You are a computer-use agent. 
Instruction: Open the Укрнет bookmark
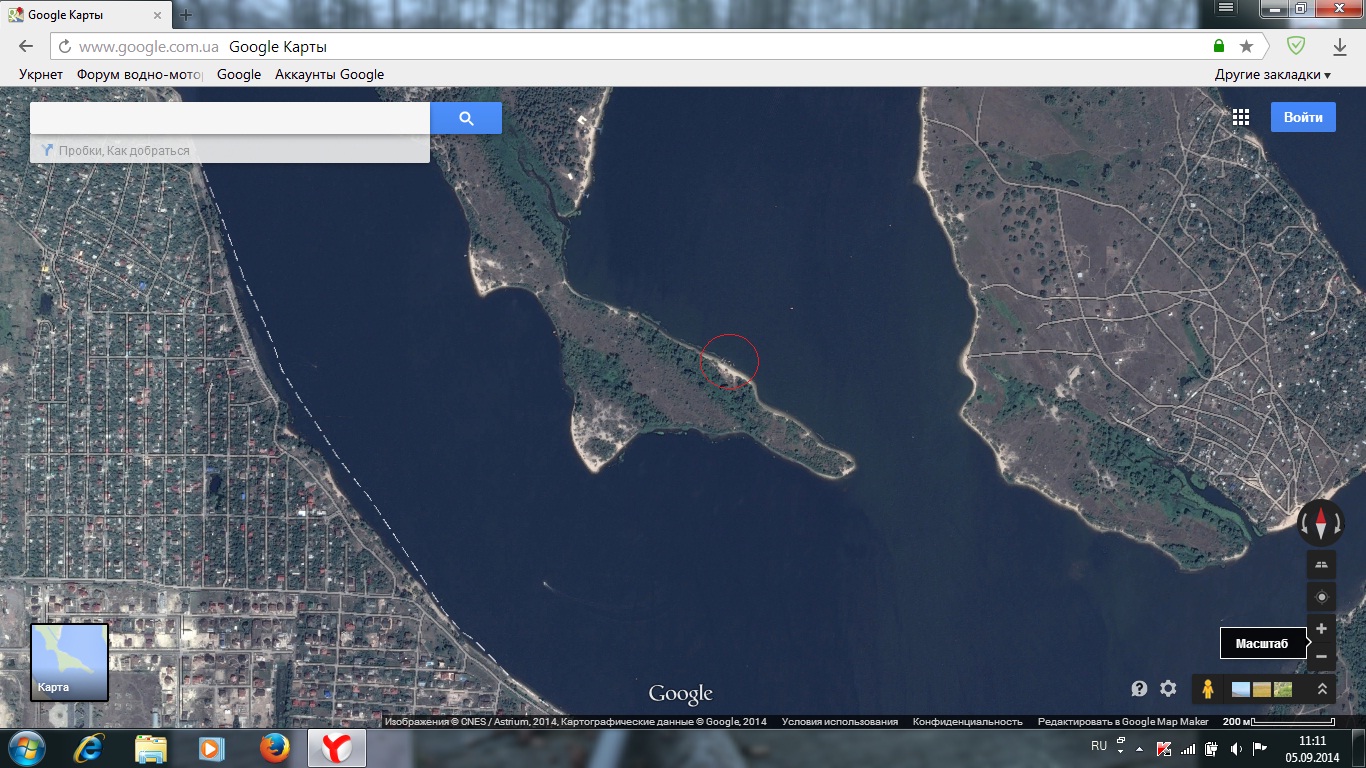pyautogui.click(x=41, y=74)
